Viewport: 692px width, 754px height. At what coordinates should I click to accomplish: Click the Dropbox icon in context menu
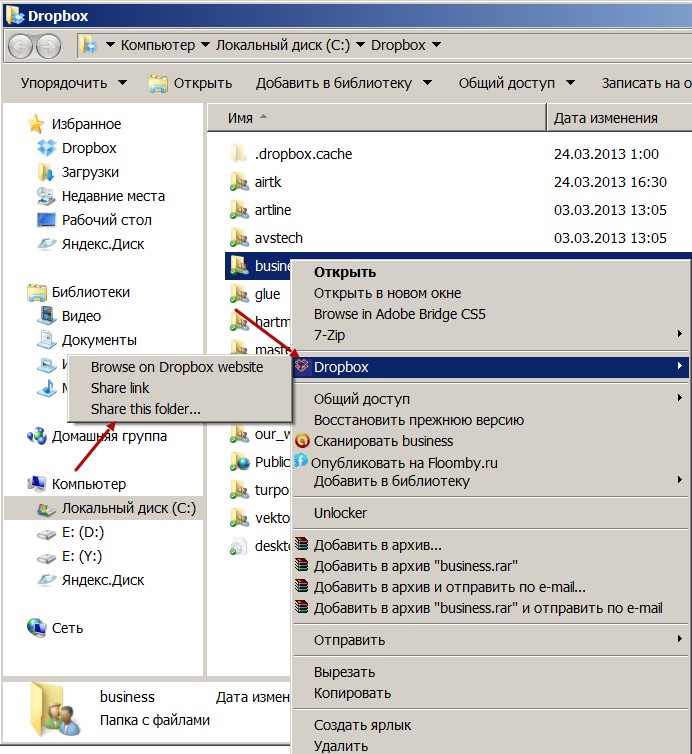(x=302, y=365)
